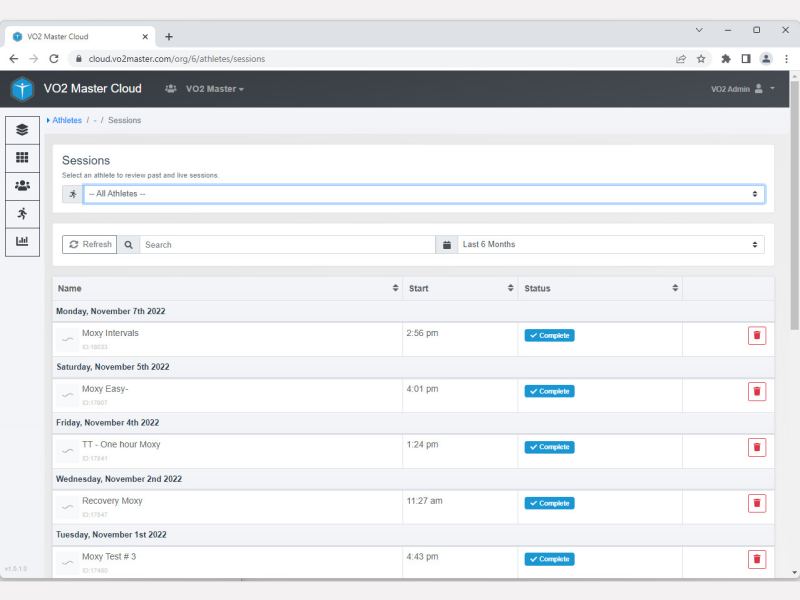Select the running person sidebar icon
This screenshot has height=600, width=800.
[22, 213]
